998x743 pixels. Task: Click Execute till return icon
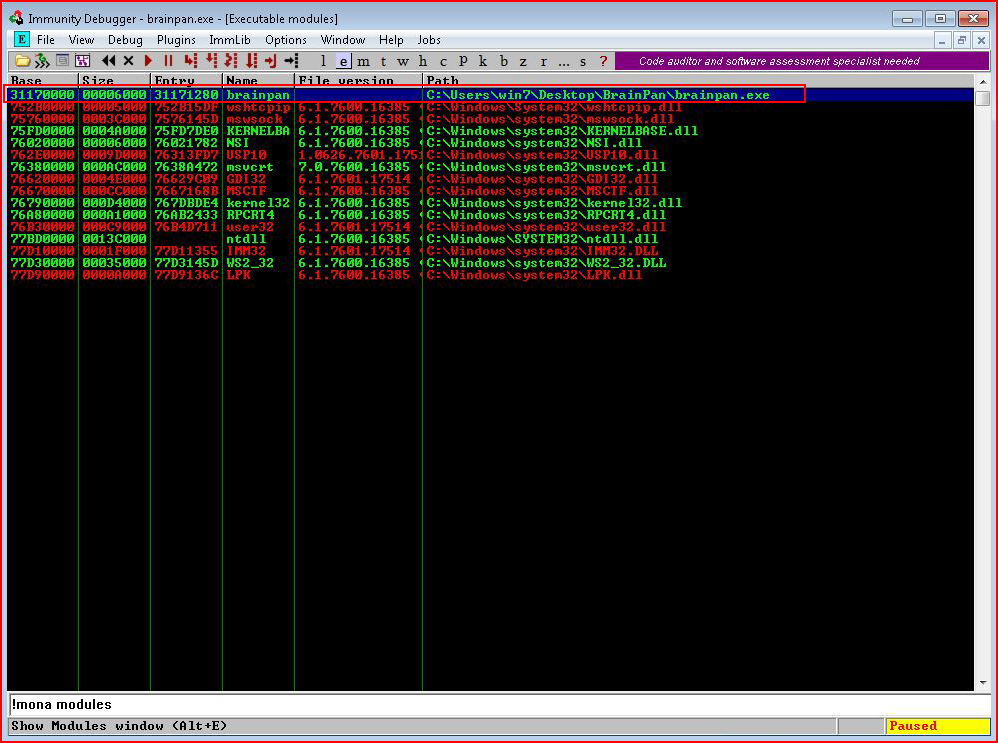point(271,61)
